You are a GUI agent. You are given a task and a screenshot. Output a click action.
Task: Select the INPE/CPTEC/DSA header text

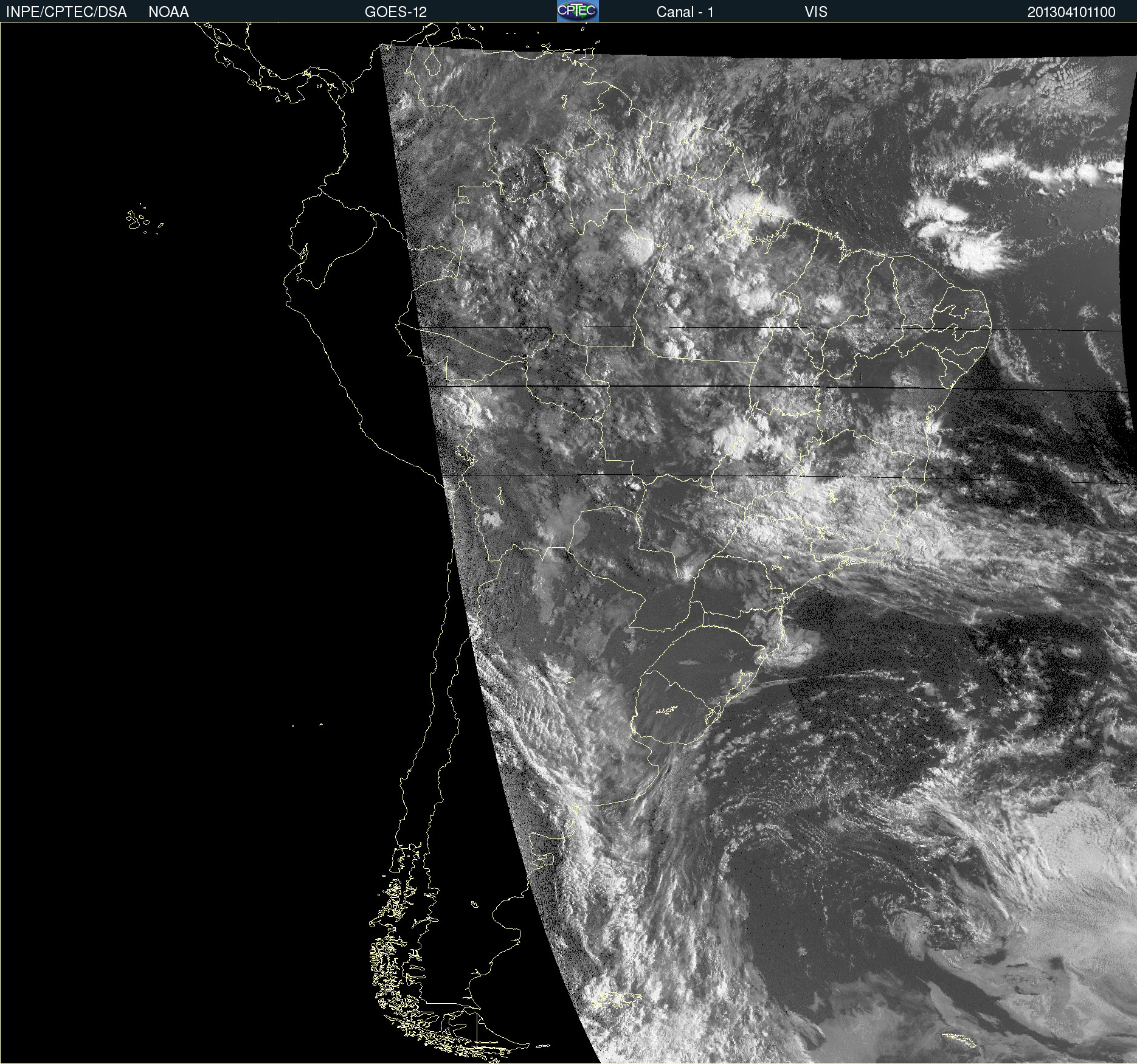[x=66, y=12]
